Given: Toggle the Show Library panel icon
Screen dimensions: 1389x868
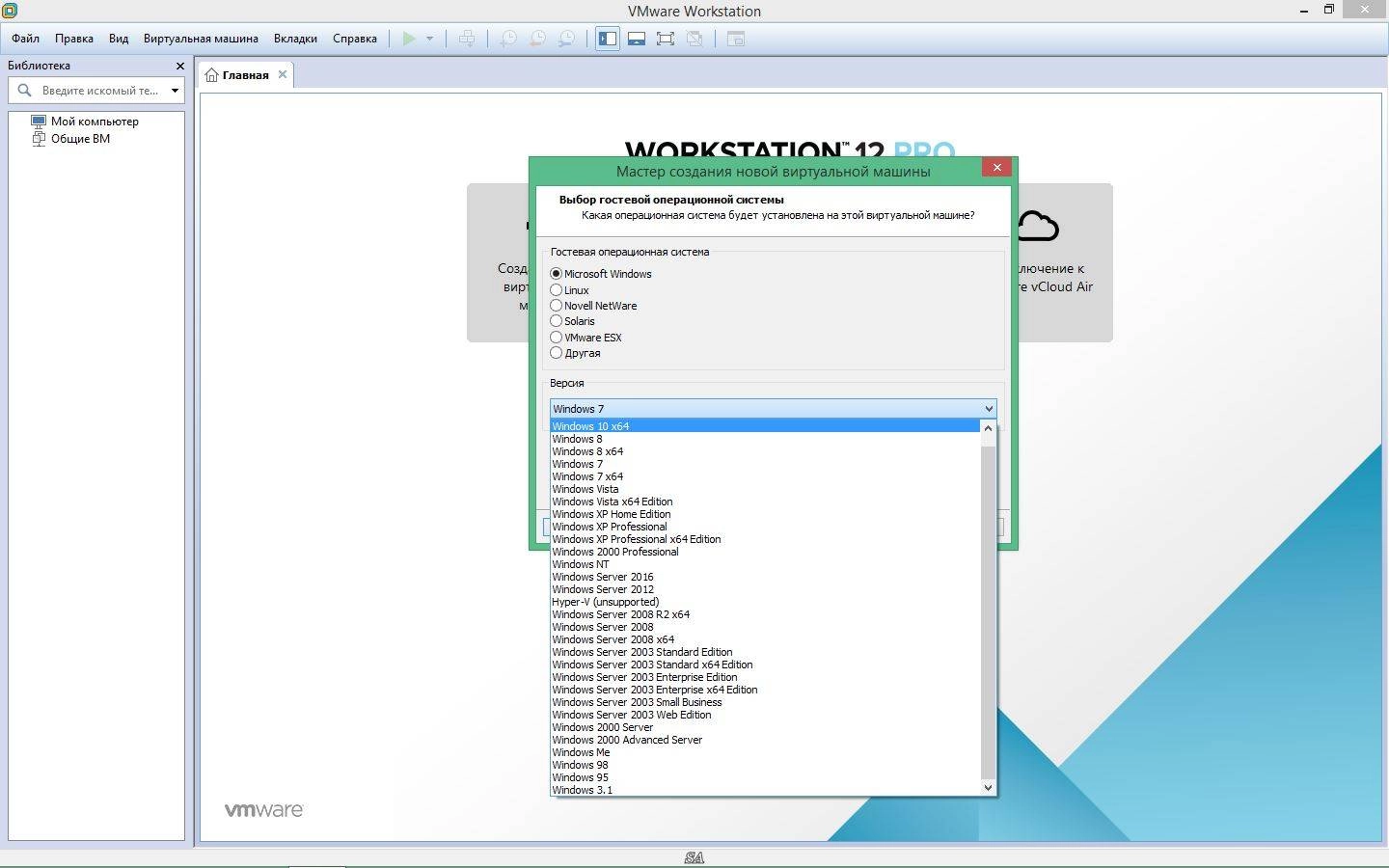Looking at the screenshot, I should [608, 39].
